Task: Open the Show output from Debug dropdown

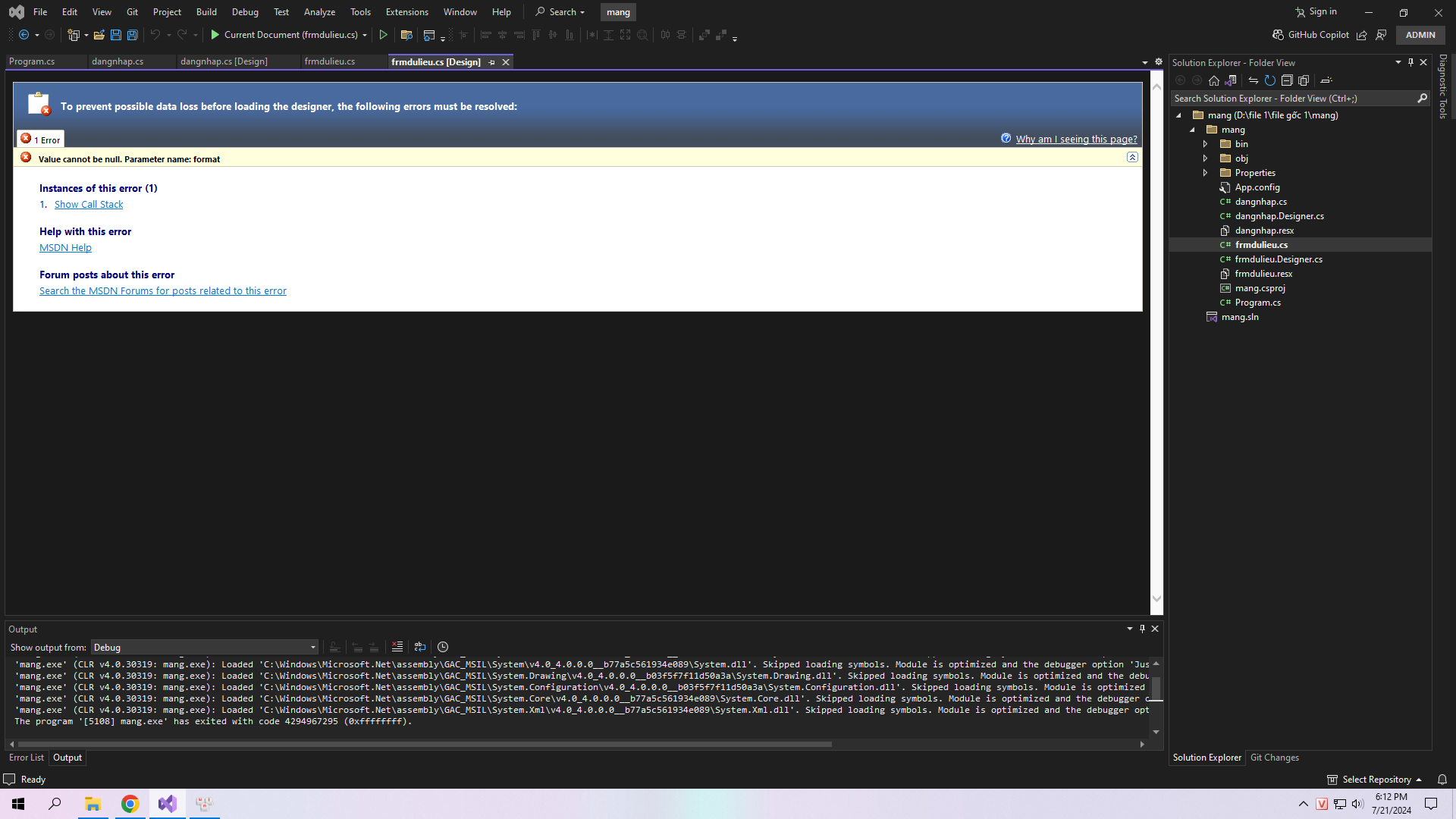Action: tap(204, 647)
